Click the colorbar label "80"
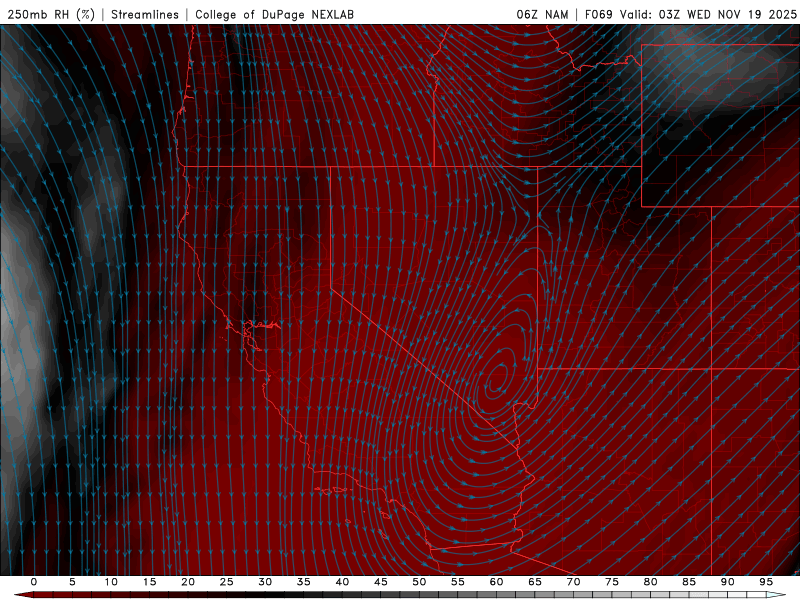The width and height of the screenshot is (800, 600). coord(650,582)
